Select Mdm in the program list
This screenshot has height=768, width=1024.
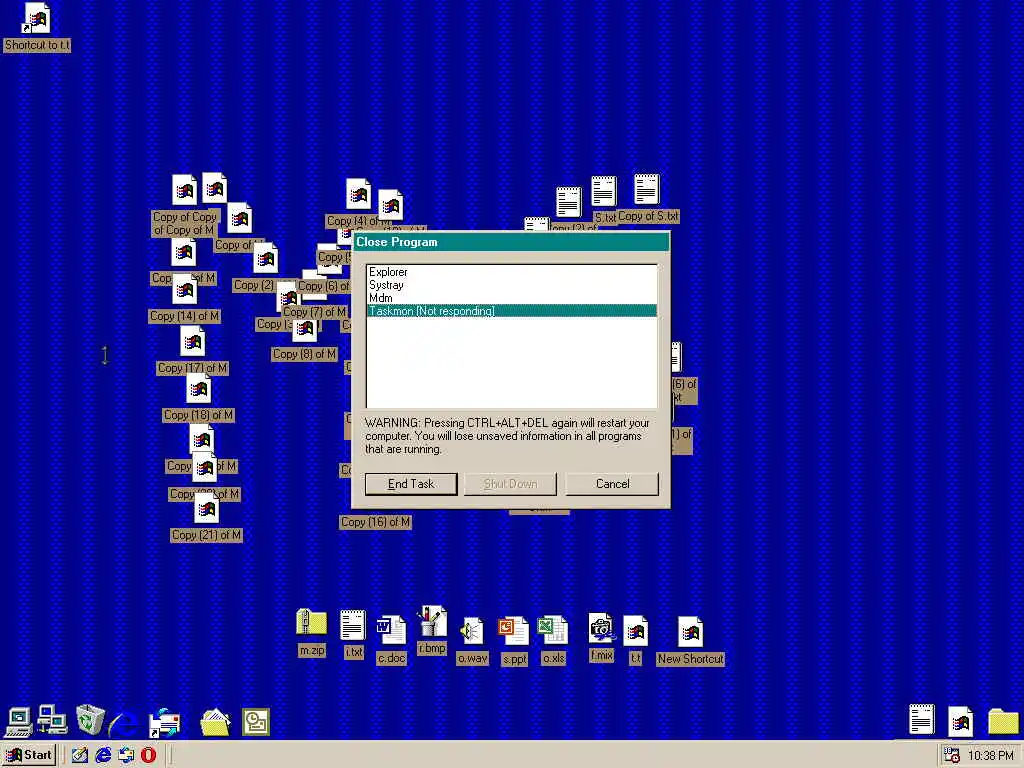(512, 298)
